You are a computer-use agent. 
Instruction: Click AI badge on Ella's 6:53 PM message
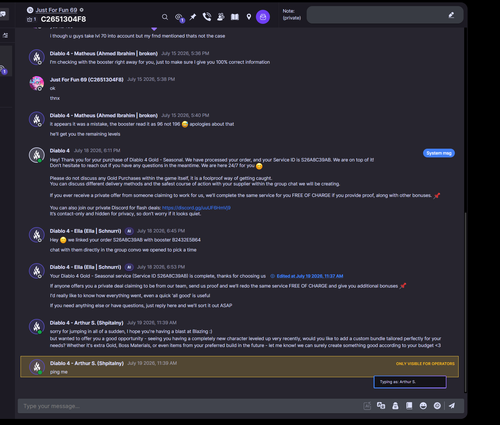(x=129, y=267)
